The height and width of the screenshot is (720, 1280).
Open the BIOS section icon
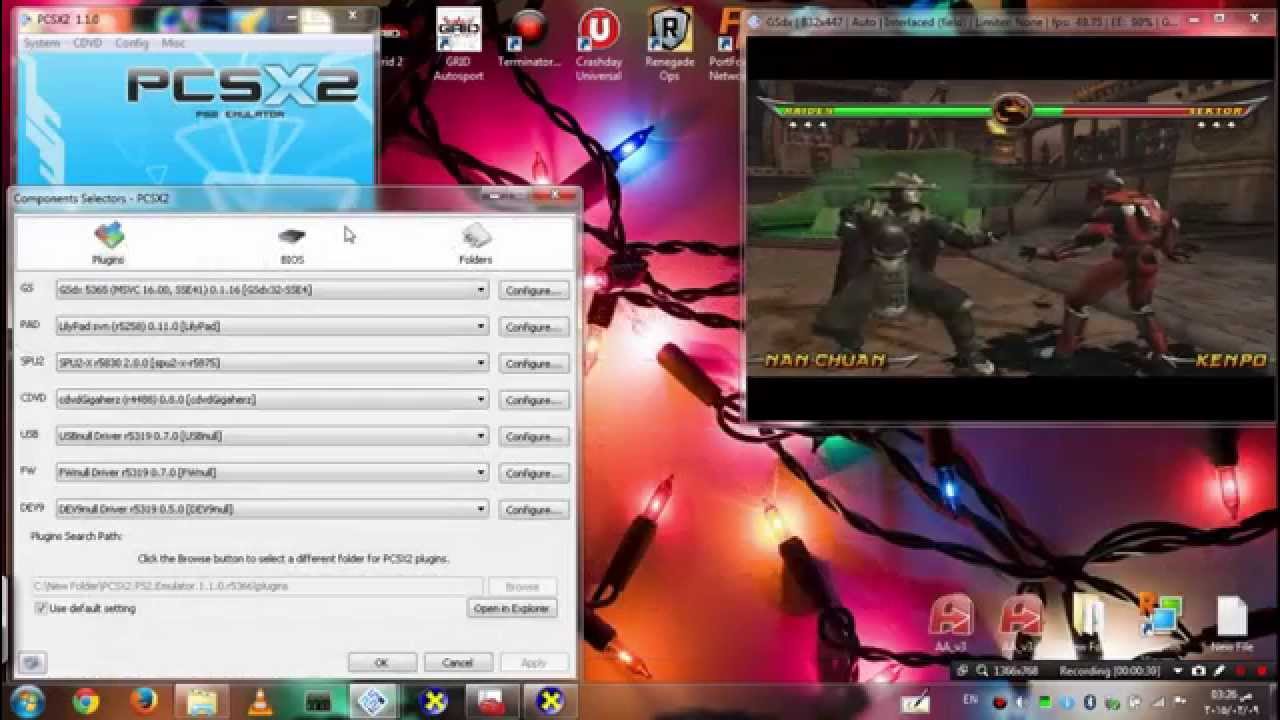click(292, 243)
